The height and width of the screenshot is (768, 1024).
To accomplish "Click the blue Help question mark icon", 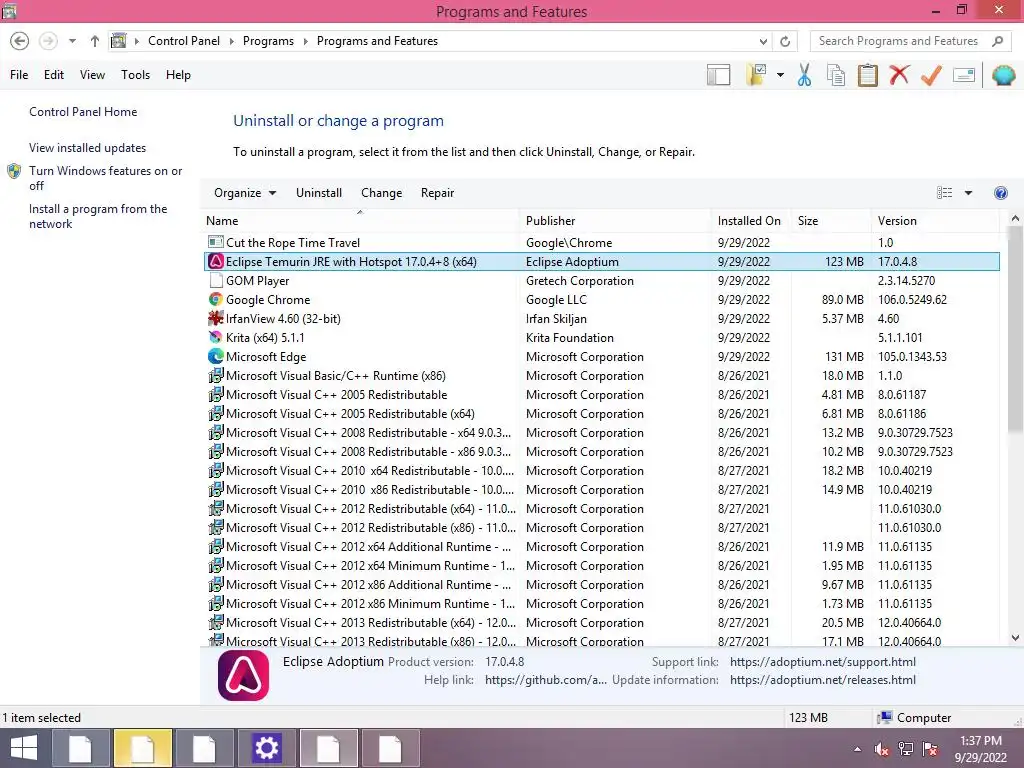I will pos(1000,193).
